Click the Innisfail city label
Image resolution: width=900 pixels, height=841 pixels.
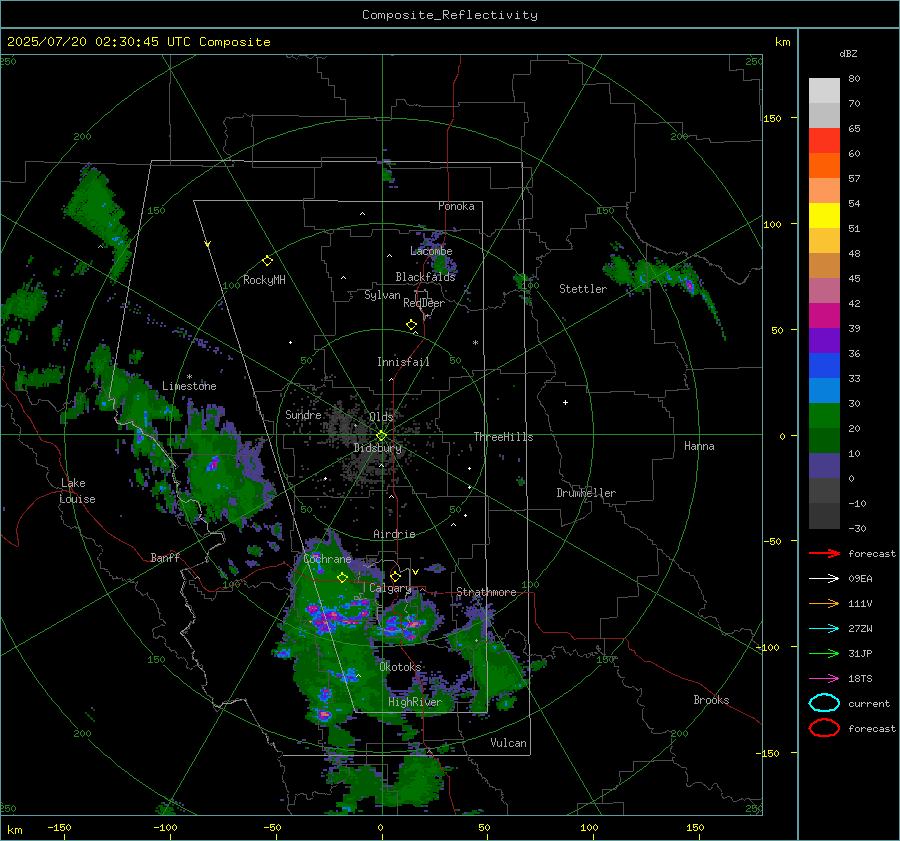click(x=403, y=362)
